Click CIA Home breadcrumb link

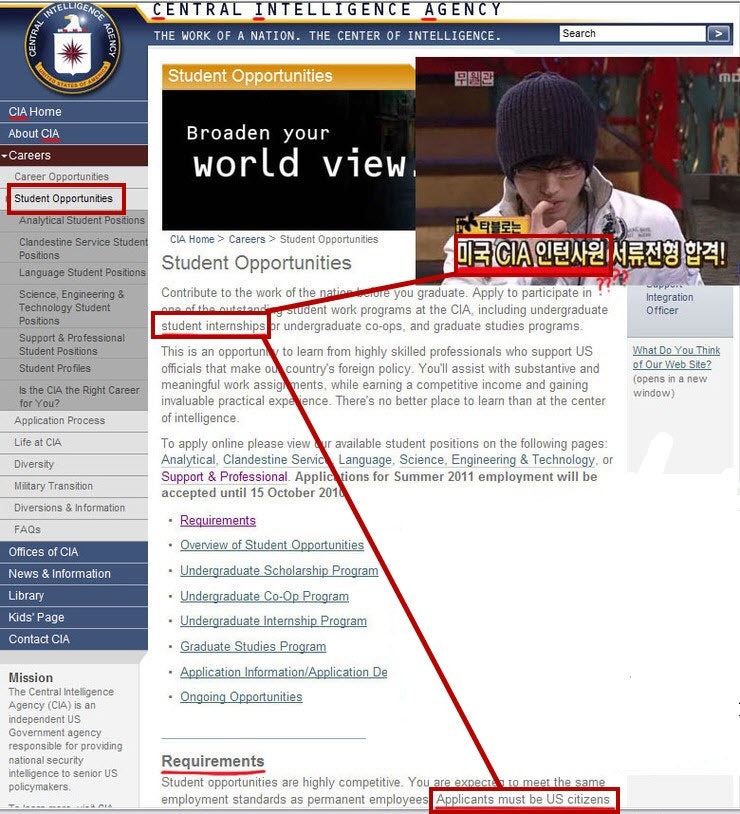coord(192,239)
